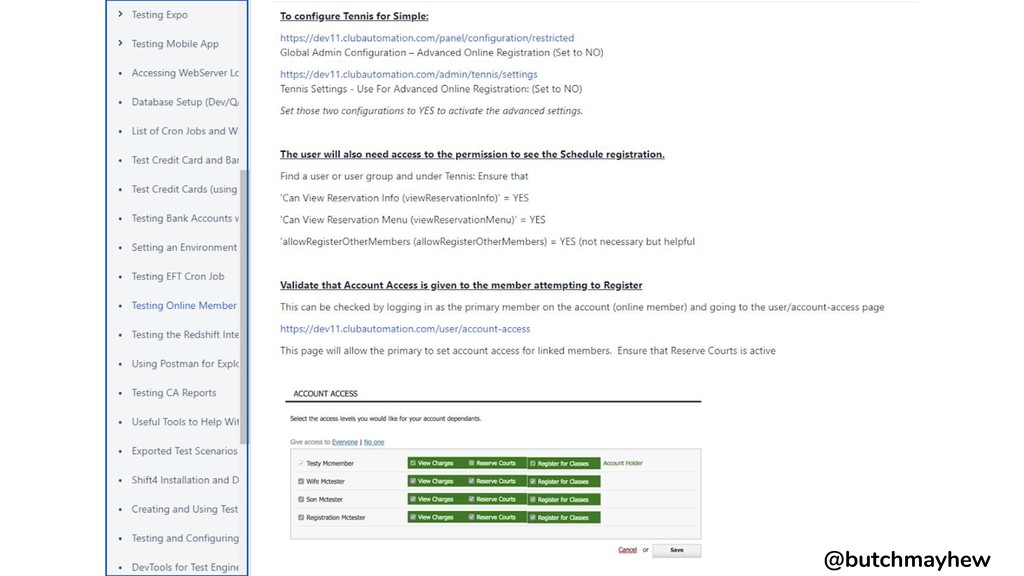Toggle the Son Mctester row checkbox

301,500
